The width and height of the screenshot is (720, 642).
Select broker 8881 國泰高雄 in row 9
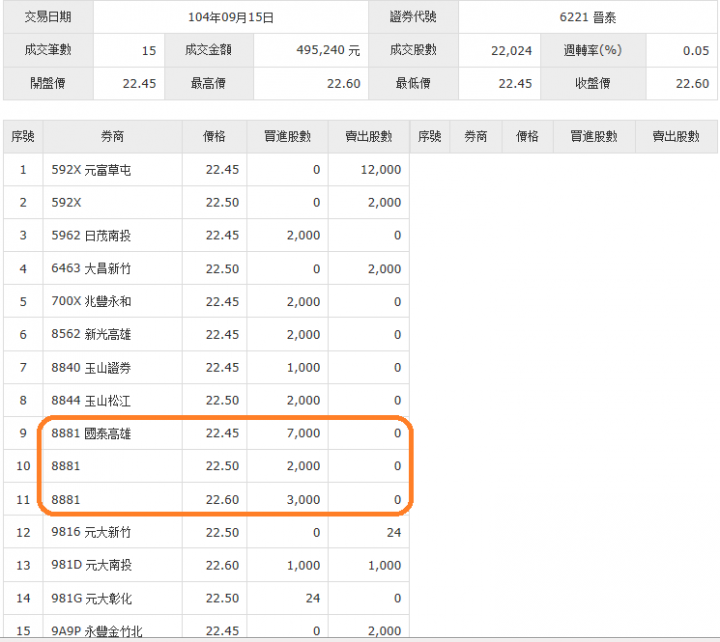point(91,433)
